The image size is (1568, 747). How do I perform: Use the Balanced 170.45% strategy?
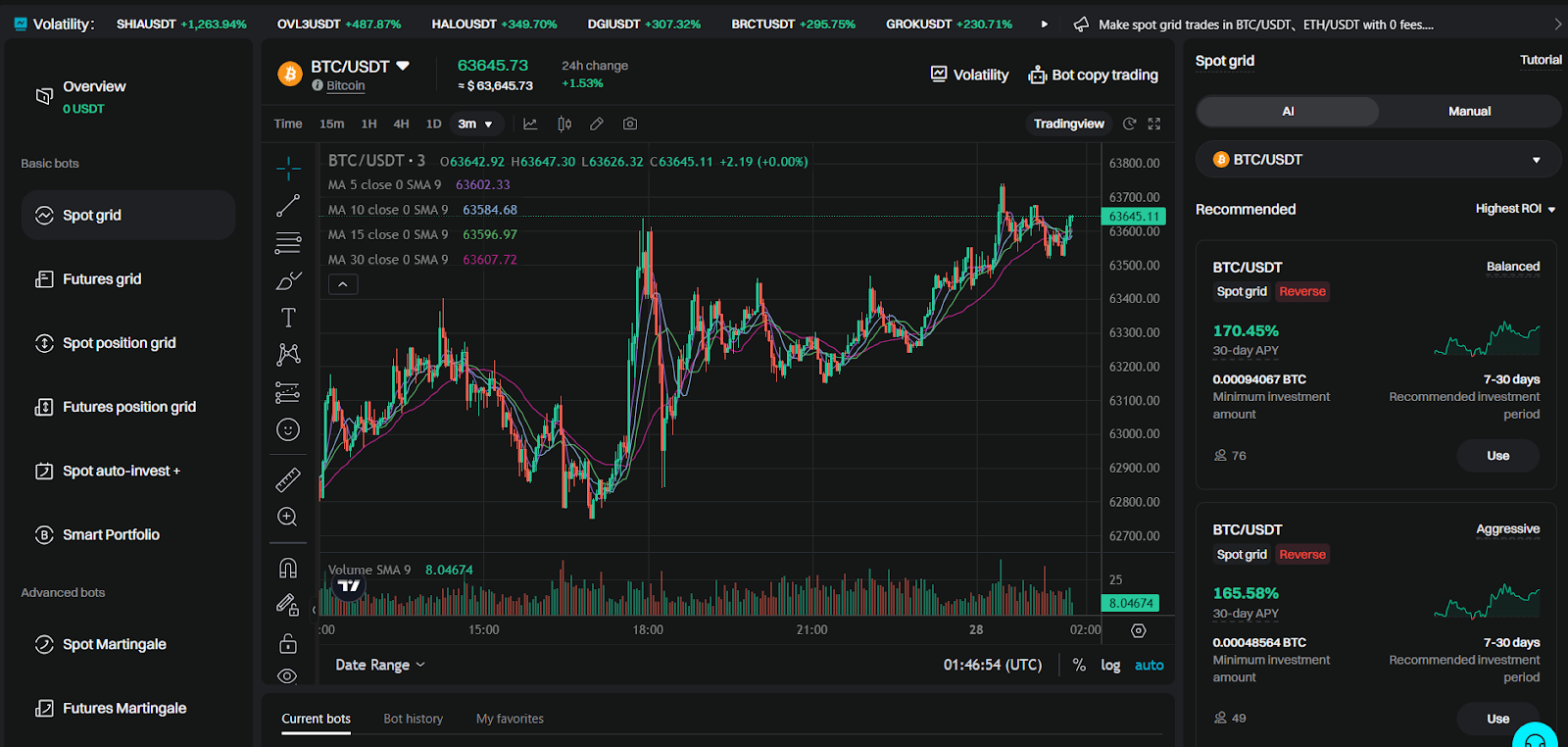coord(1497,456)
